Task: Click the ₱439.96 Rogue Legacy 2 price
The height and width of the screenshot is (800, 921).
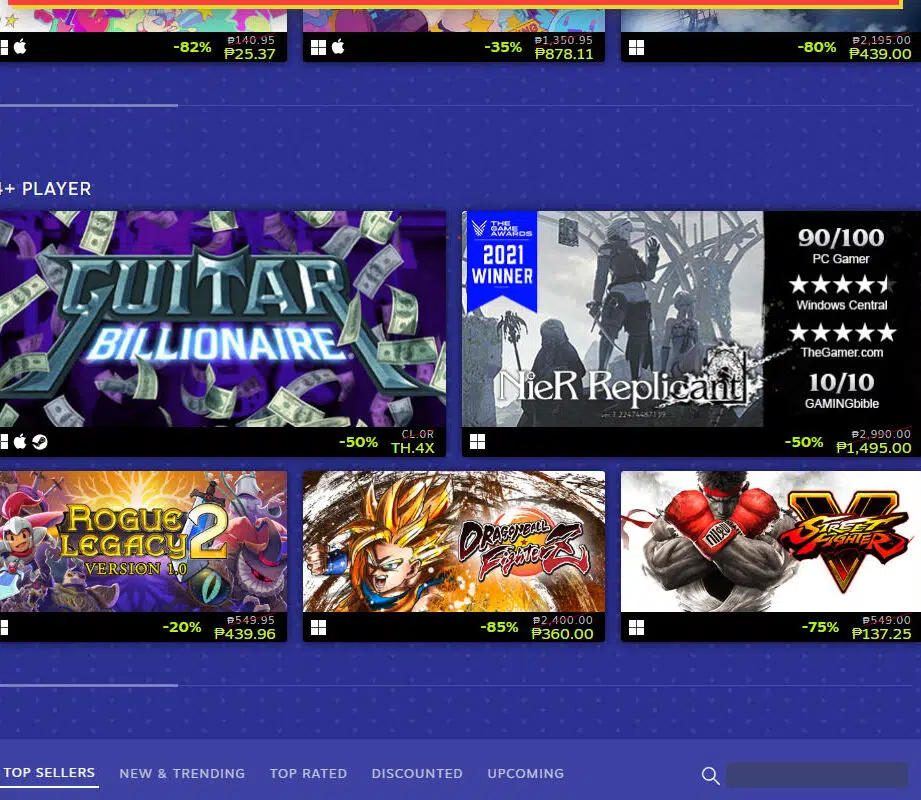Action: (245, 634)
